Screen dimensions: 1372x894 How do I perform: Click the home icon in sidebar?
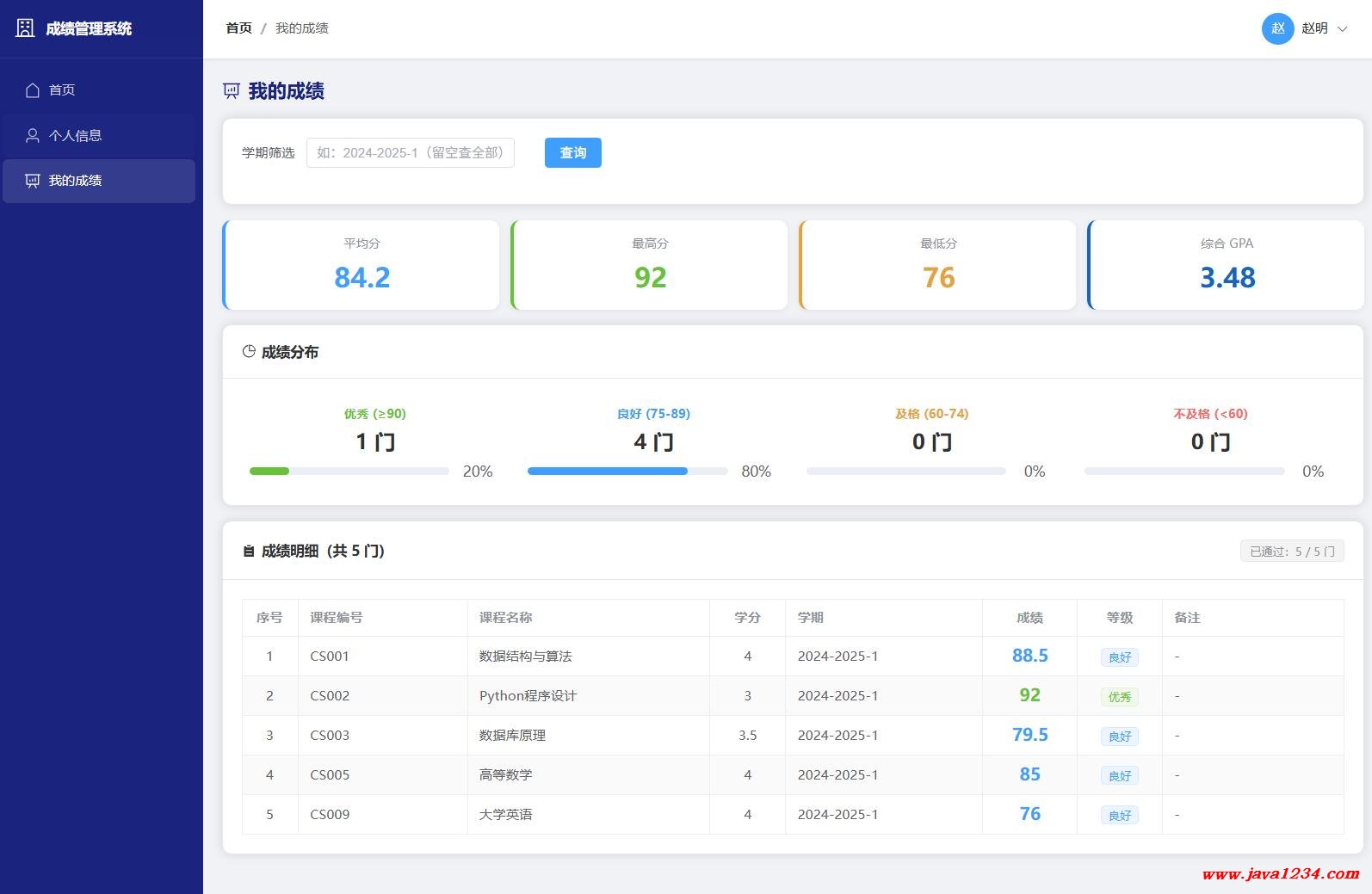[x=33, y=90]
